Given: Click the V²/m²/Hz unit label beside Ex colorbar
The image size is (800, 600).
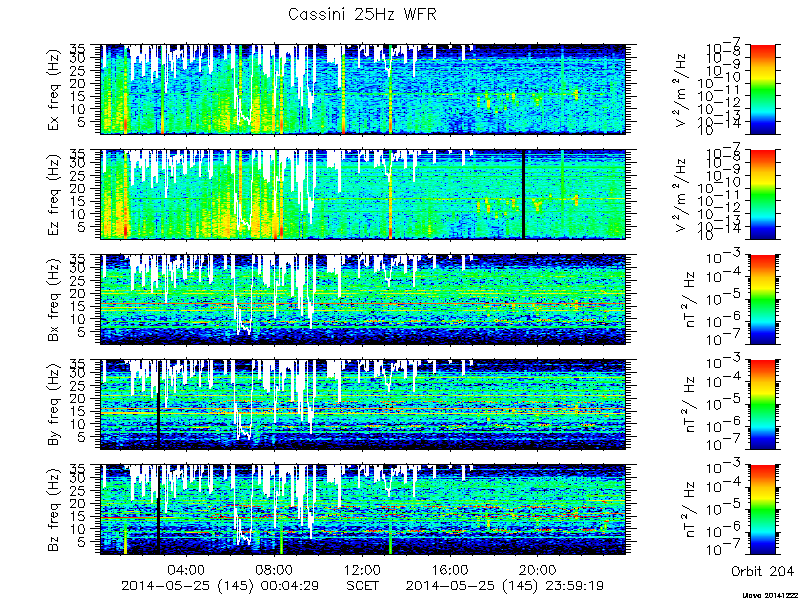Looking at the screenshot, I should (x=682, y=89).
